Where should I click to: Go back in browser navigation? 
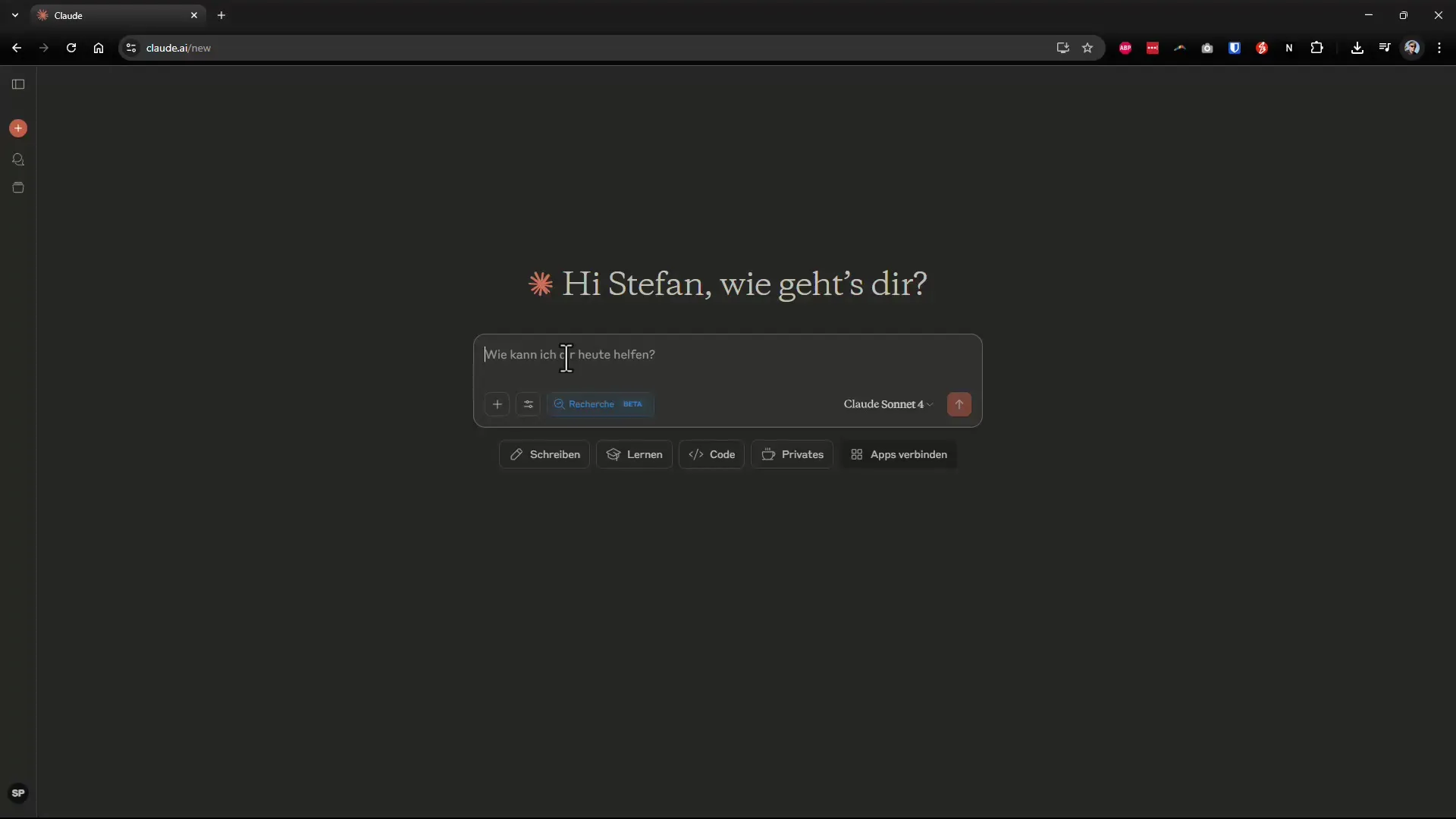[17, 48]
